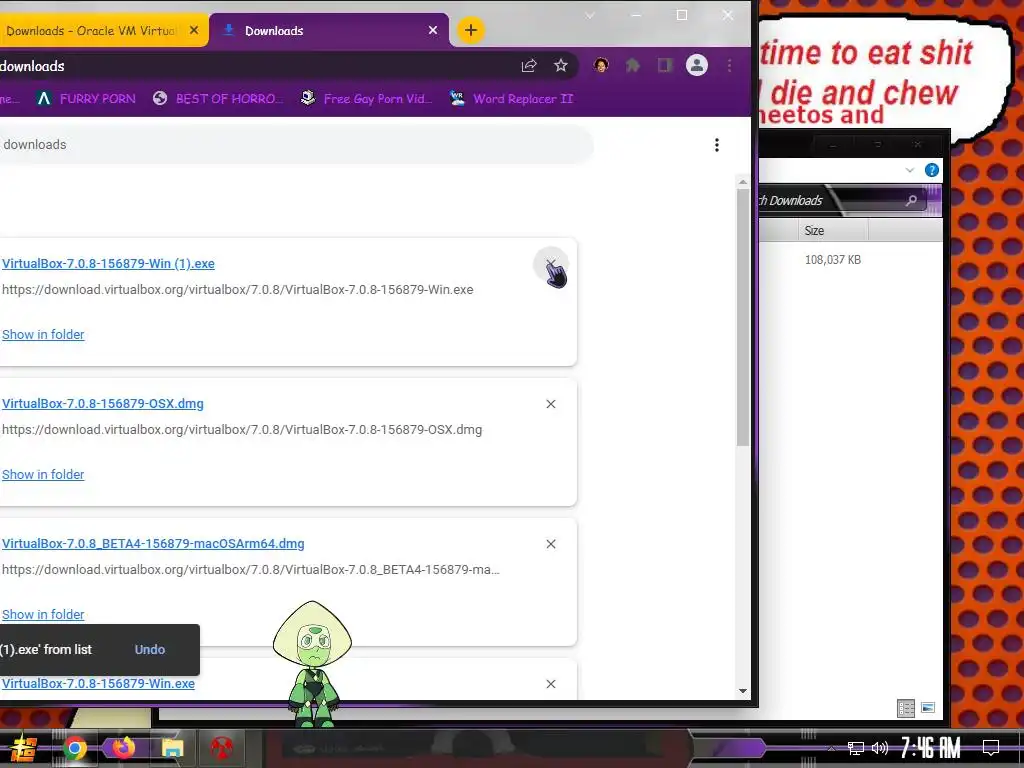1024x768 pixels.
Task: Share this page icon in address bar
Action: pos(528,65)
